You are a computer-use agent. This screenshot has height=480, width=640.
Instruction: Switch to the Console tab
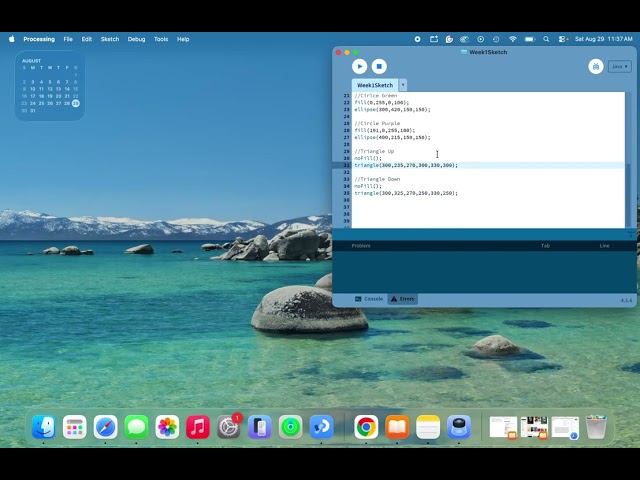[369, 299]
